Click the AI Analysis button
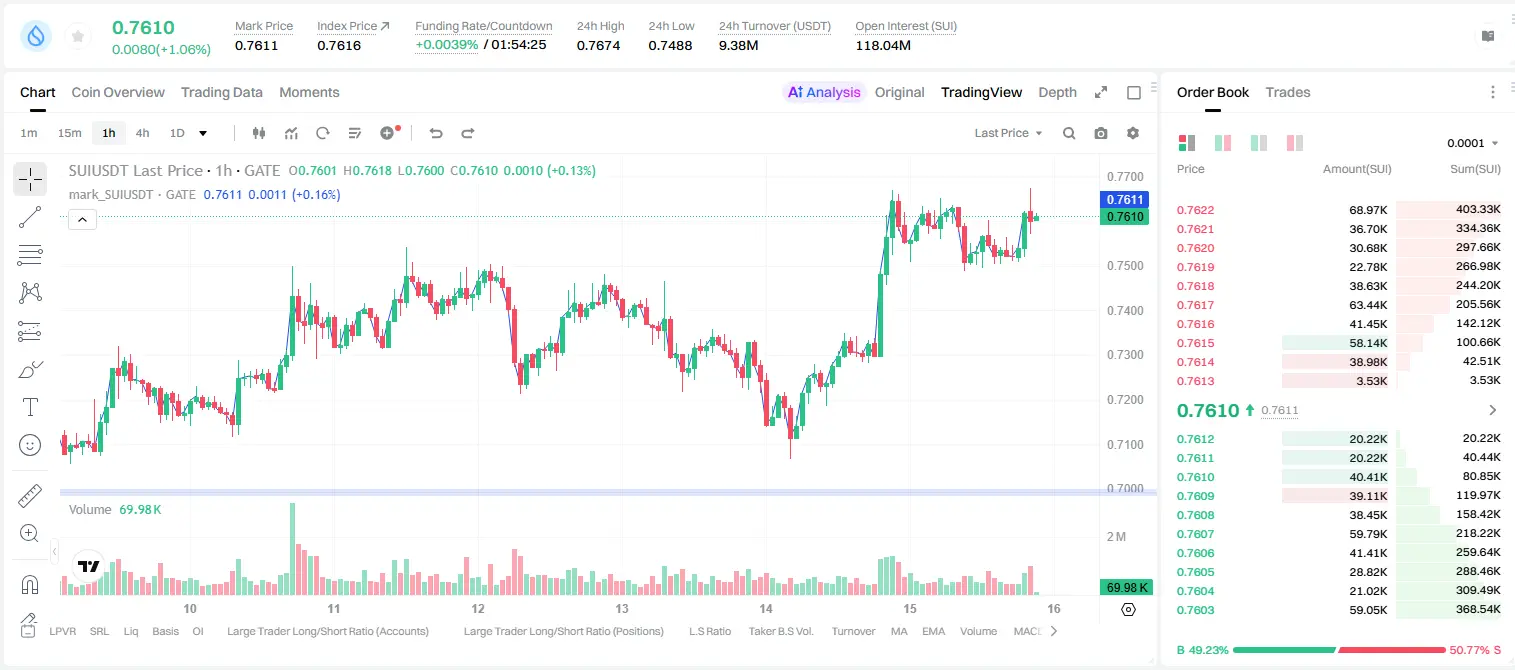Viewport: 1515px width, 670px height. tap(824, 92)
